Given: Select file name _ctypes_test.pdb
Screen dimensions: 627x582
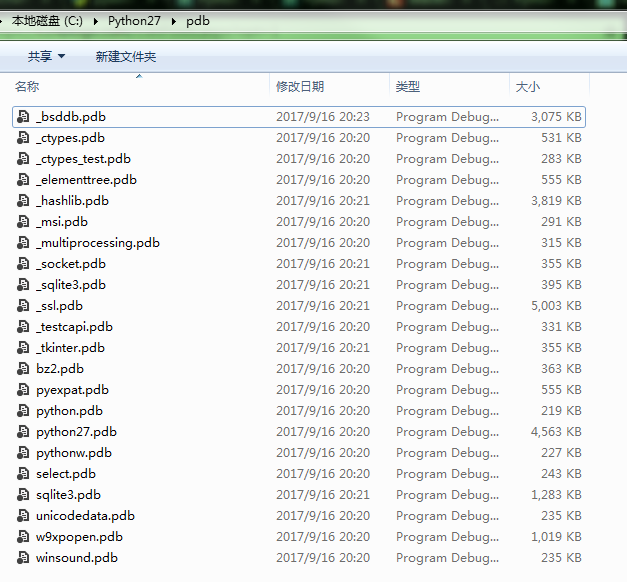Looking at the screenshot, I should [83, 159].
